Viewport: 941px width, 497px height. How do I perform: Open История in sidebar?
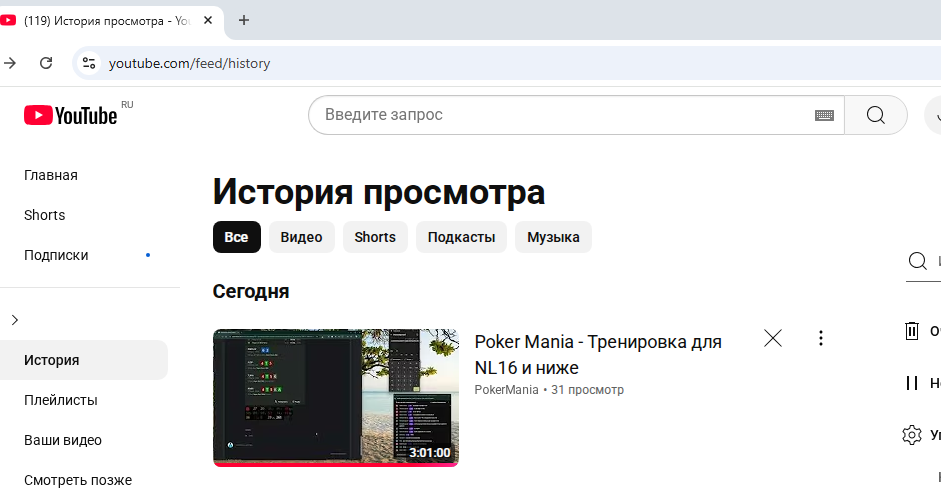tap(84, 360)
